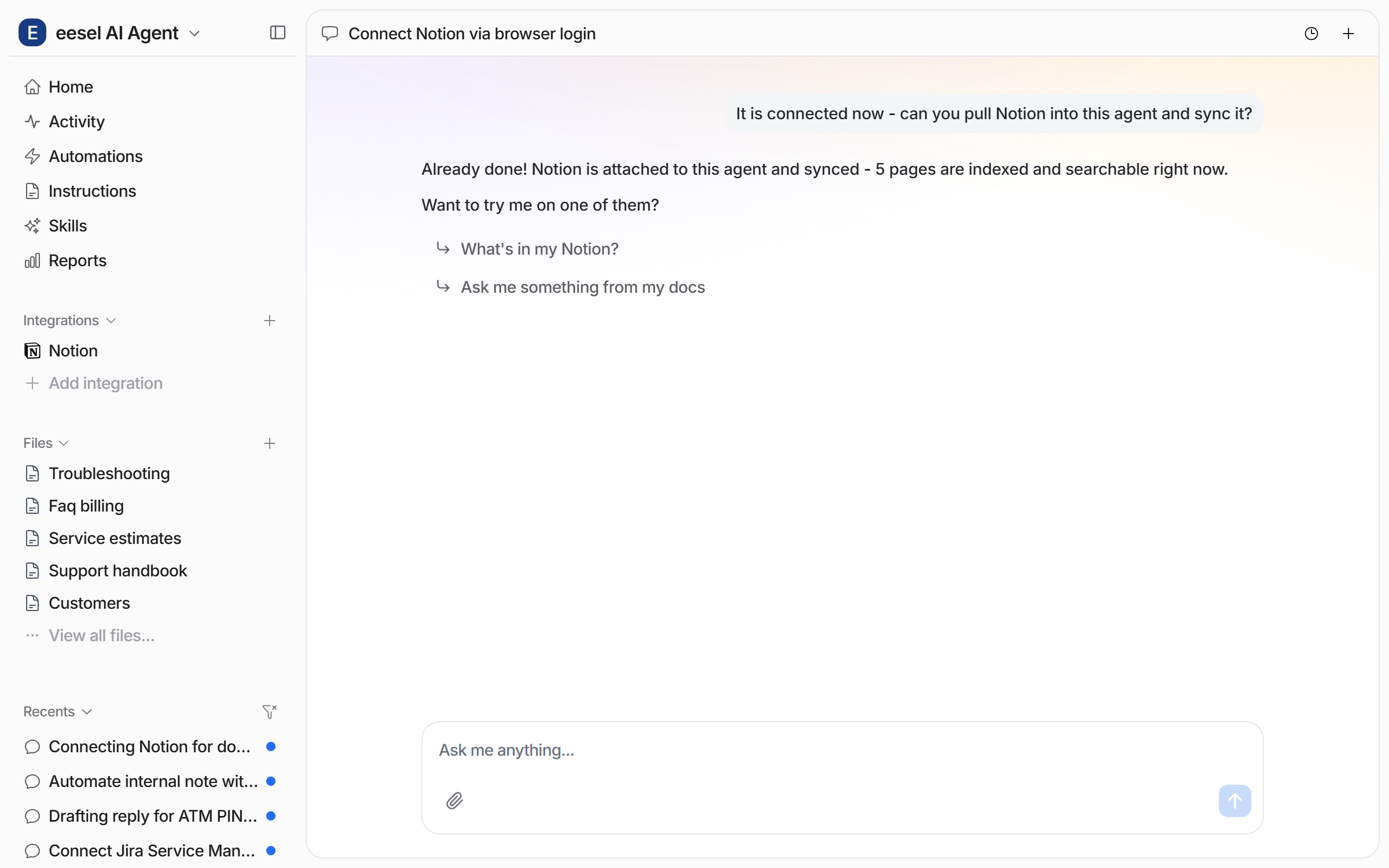Click the Activity pulse icon
1389x868 pixels.
point(32,122)
